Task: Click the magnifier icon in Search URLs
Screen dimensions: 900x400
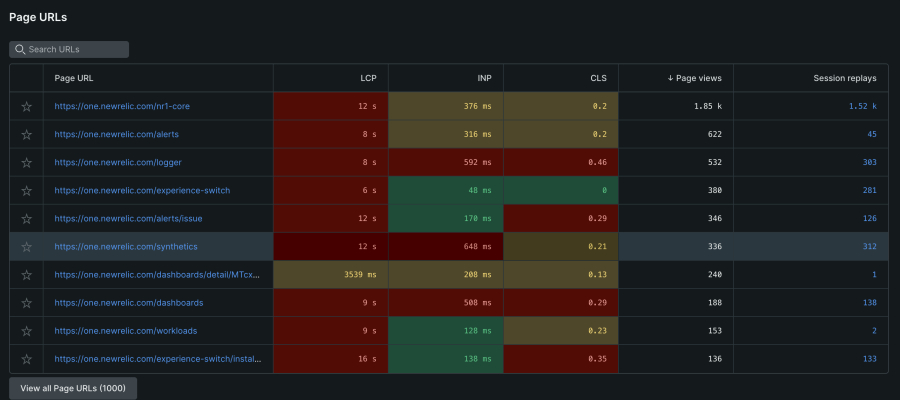Action: point(20,49)
